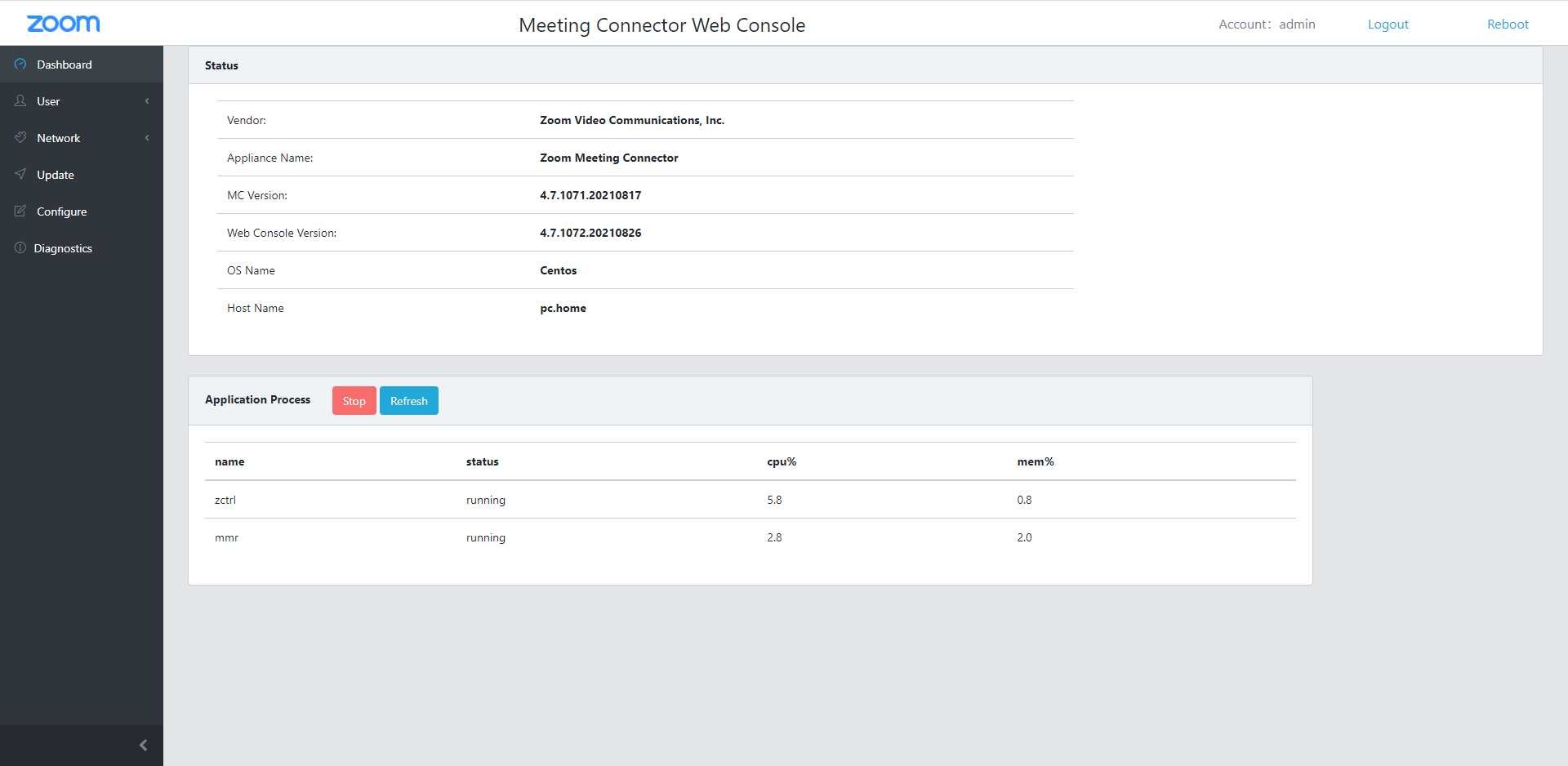Click the Host Name label

[x=256, y=308]
